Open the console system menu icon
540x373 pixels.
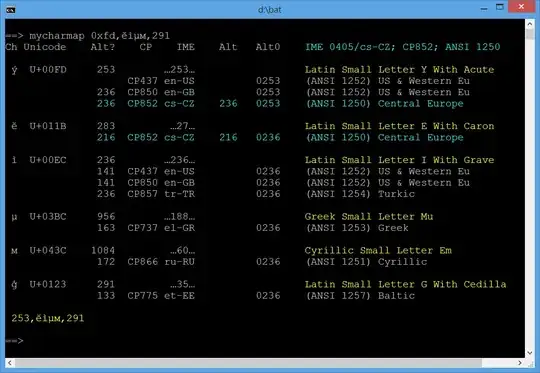10,10
